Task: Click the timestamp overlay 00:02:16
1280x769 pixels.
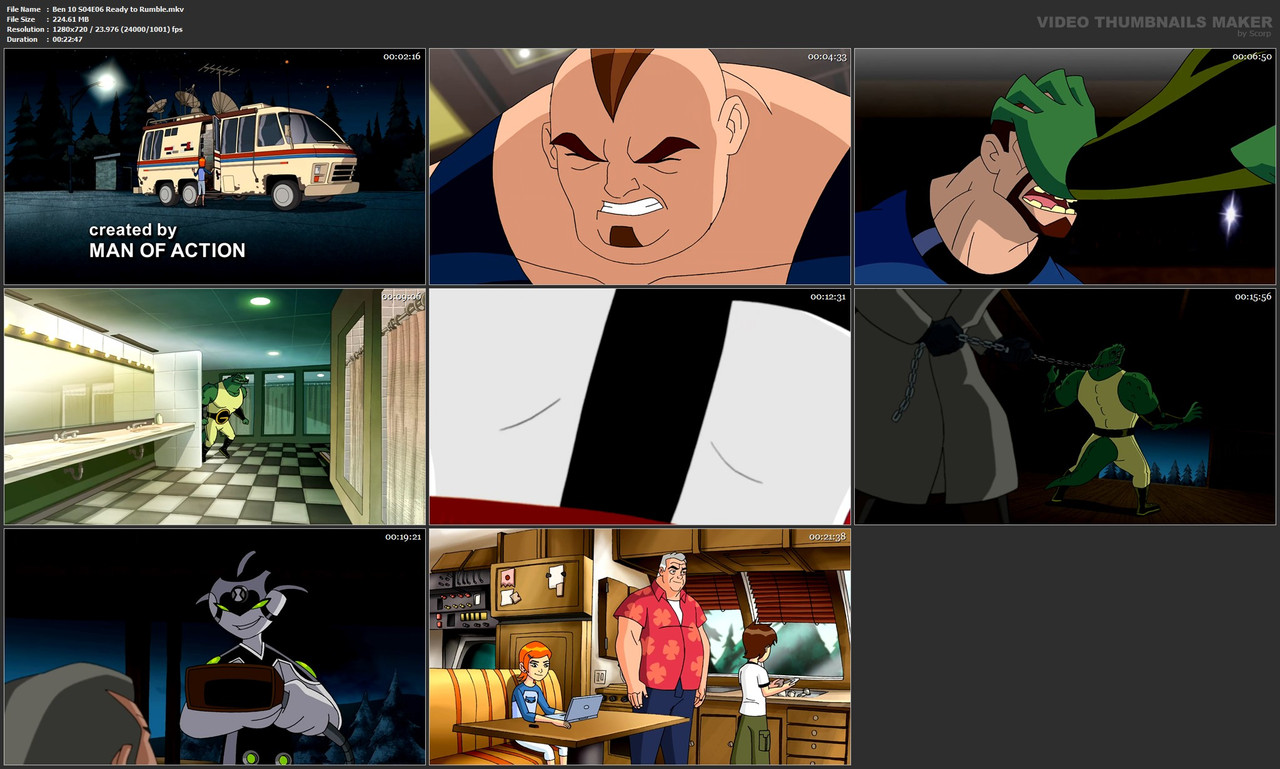Action: (400, 57)
